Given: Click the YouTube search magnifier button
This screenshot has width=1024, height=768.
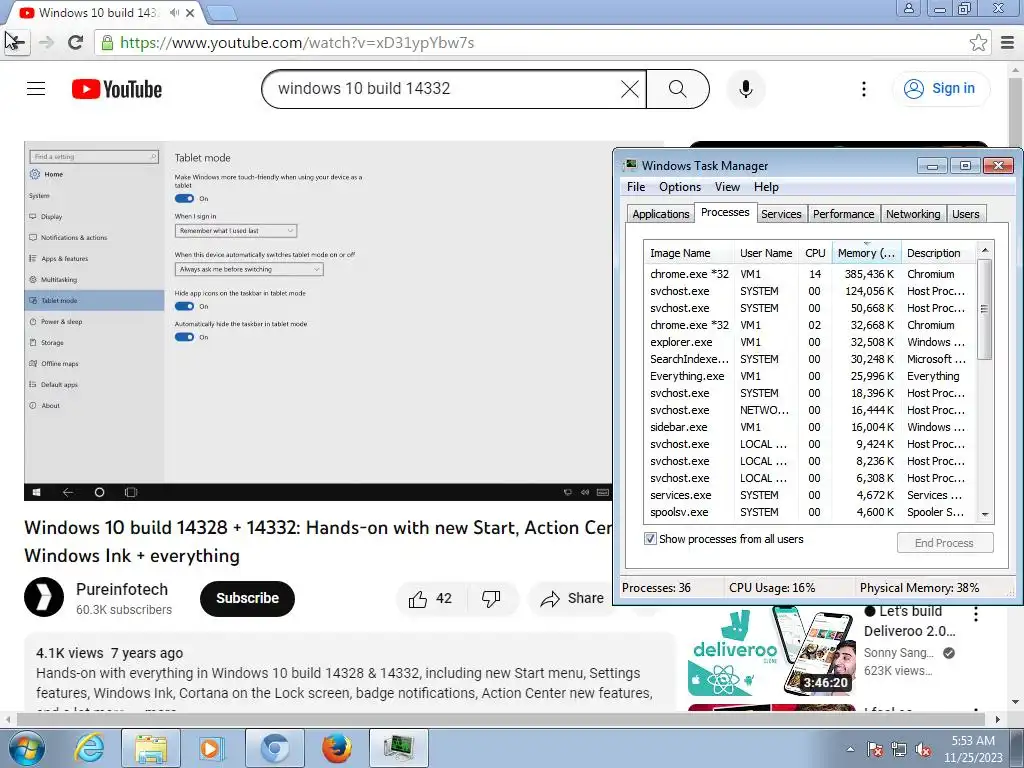Looking at the screenshot, I should click(x=678, y=89).
